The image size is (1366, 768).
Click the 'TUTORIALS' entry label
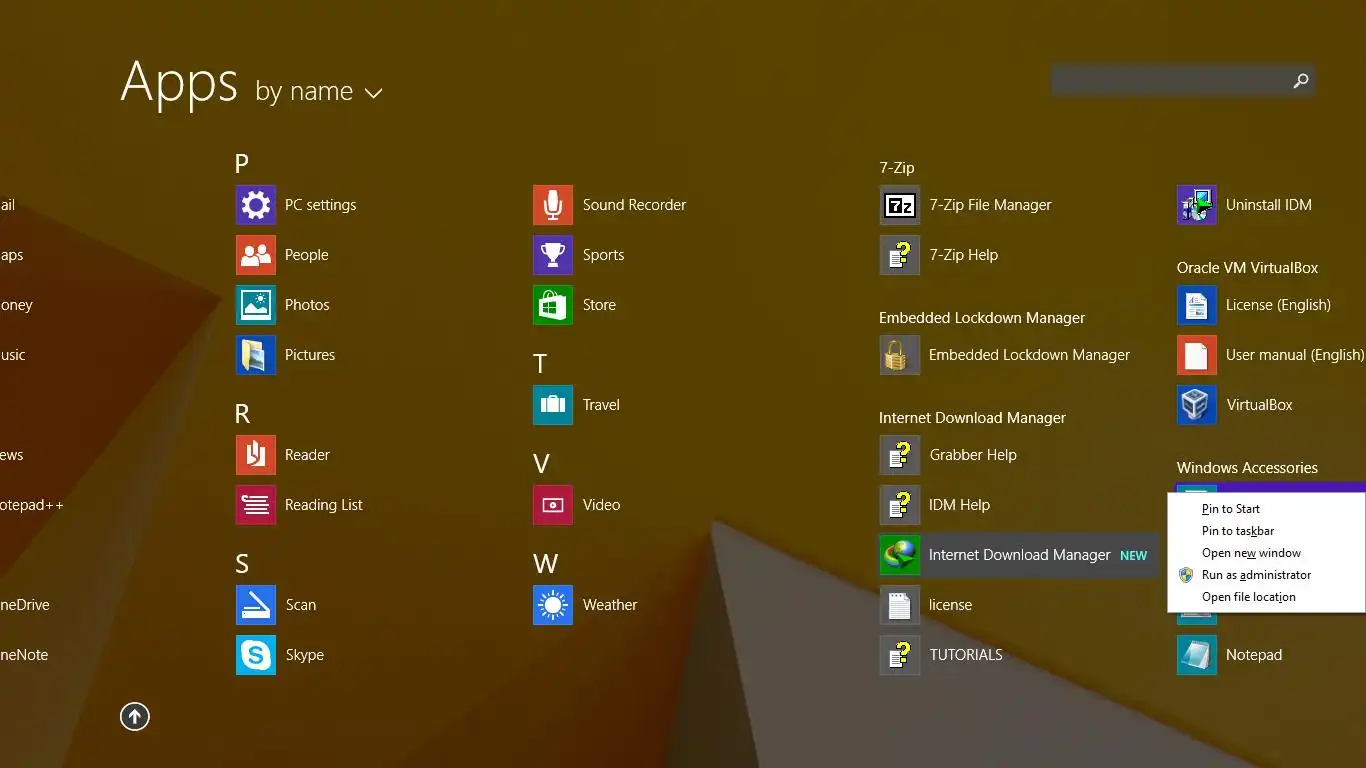965,655
